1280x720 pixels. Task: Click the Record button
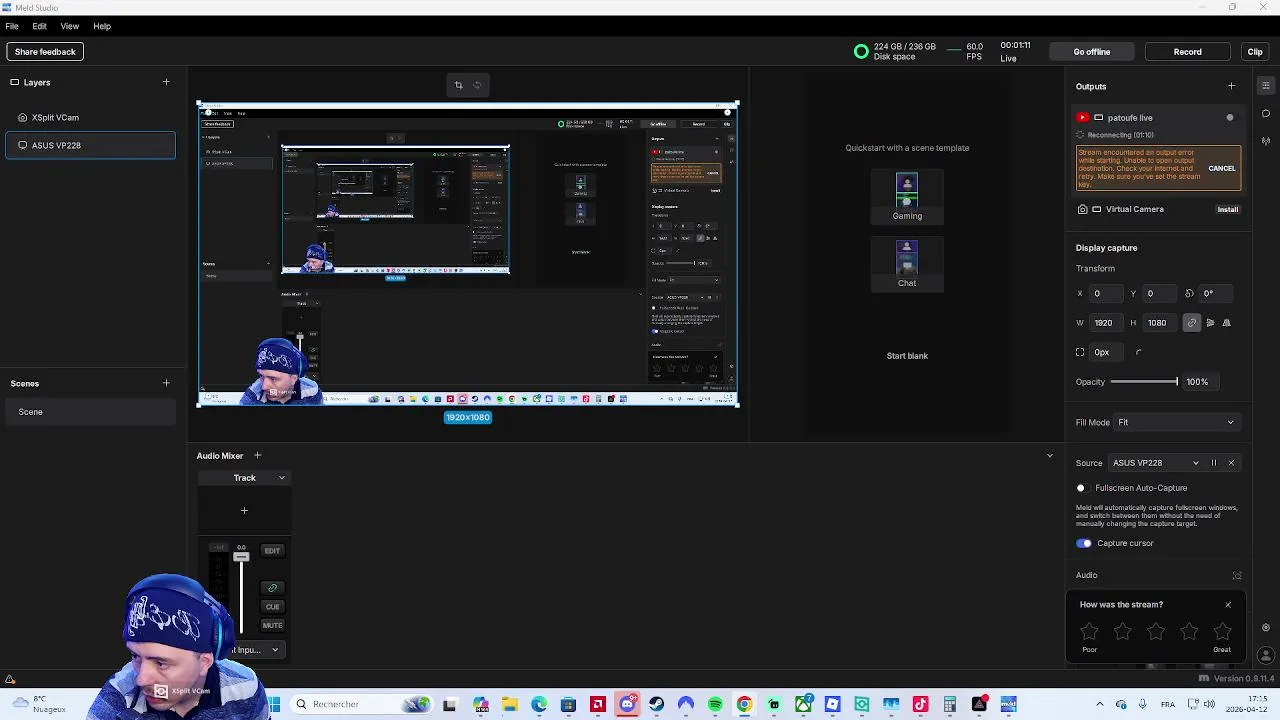pyautogui.click(x=1188, y=52)
